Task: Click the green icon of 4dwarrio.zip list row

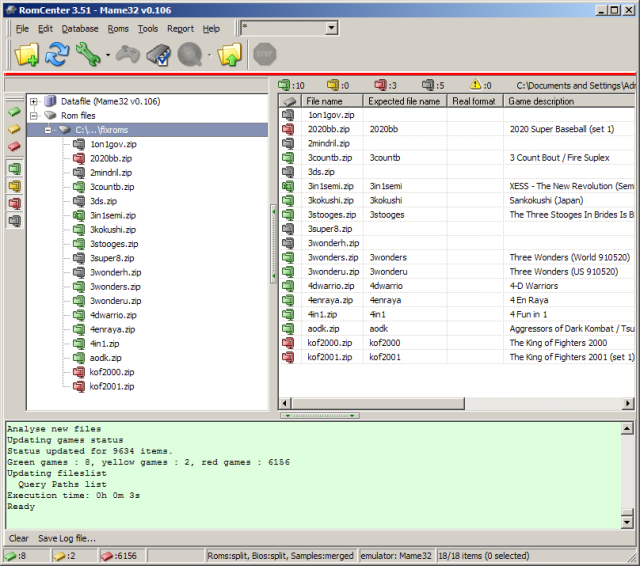Action: pyautogui.click(x=288, y=286)
